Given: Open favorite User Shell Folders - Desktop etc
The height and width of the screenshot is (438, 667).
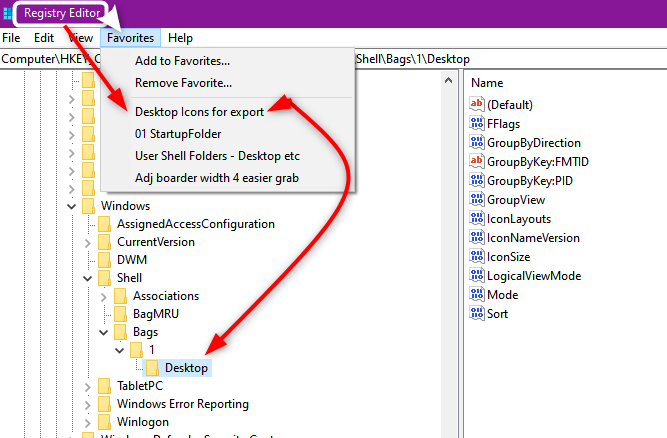Looking at the screenshot, I should click(x=217, y=156).
